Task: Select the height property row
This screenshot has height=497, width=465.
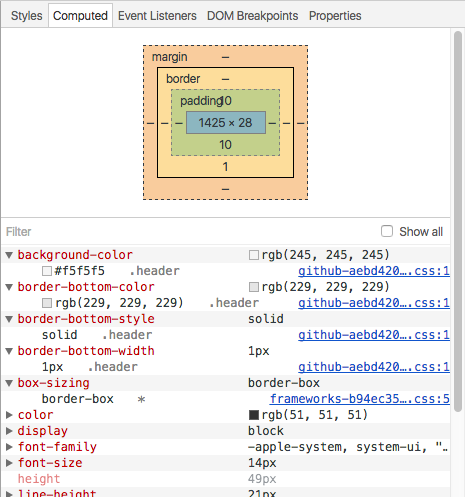Action: [226, 479]
